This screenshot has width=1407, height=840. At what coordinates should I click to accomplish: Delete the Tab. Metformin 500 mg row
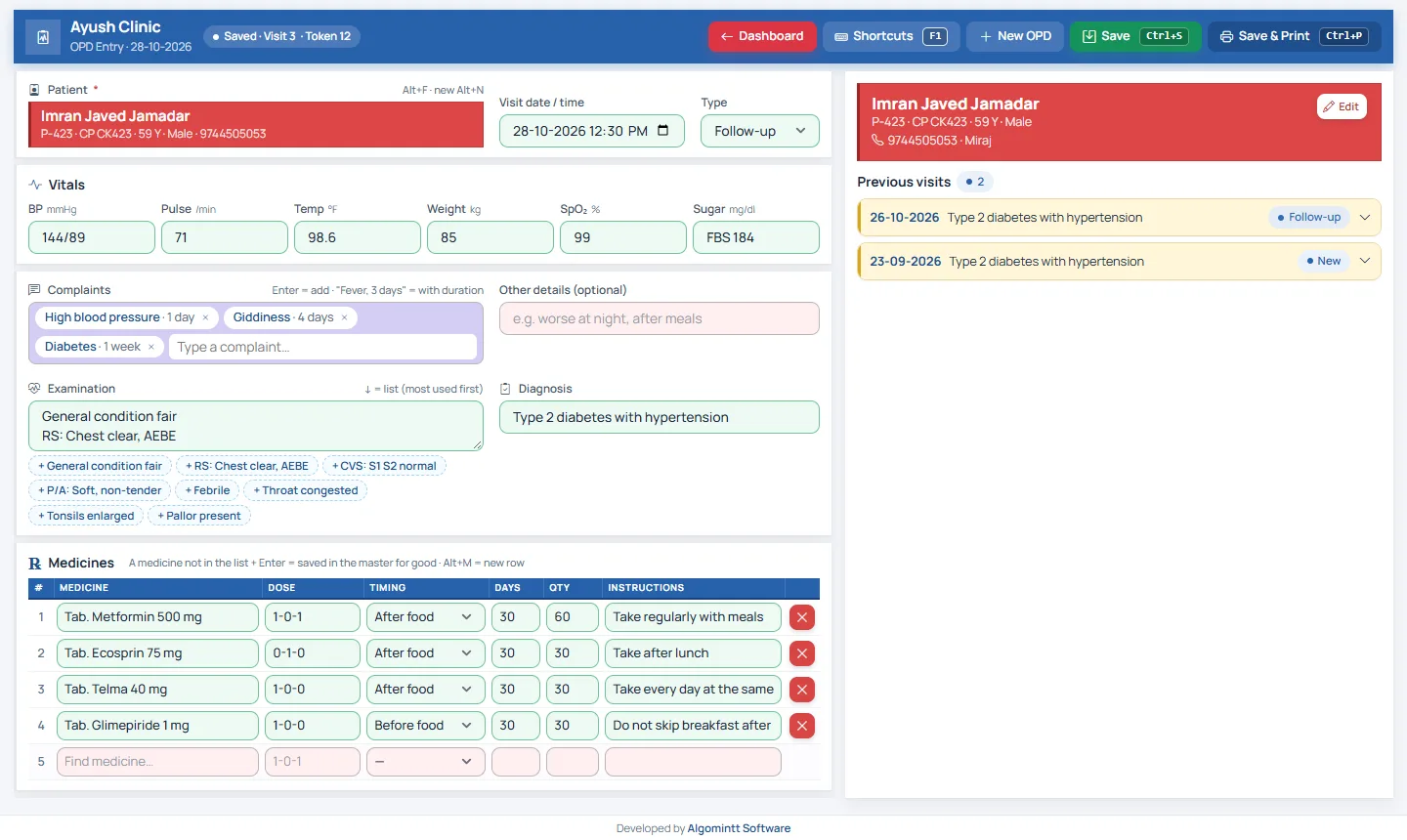coord(802,617)
